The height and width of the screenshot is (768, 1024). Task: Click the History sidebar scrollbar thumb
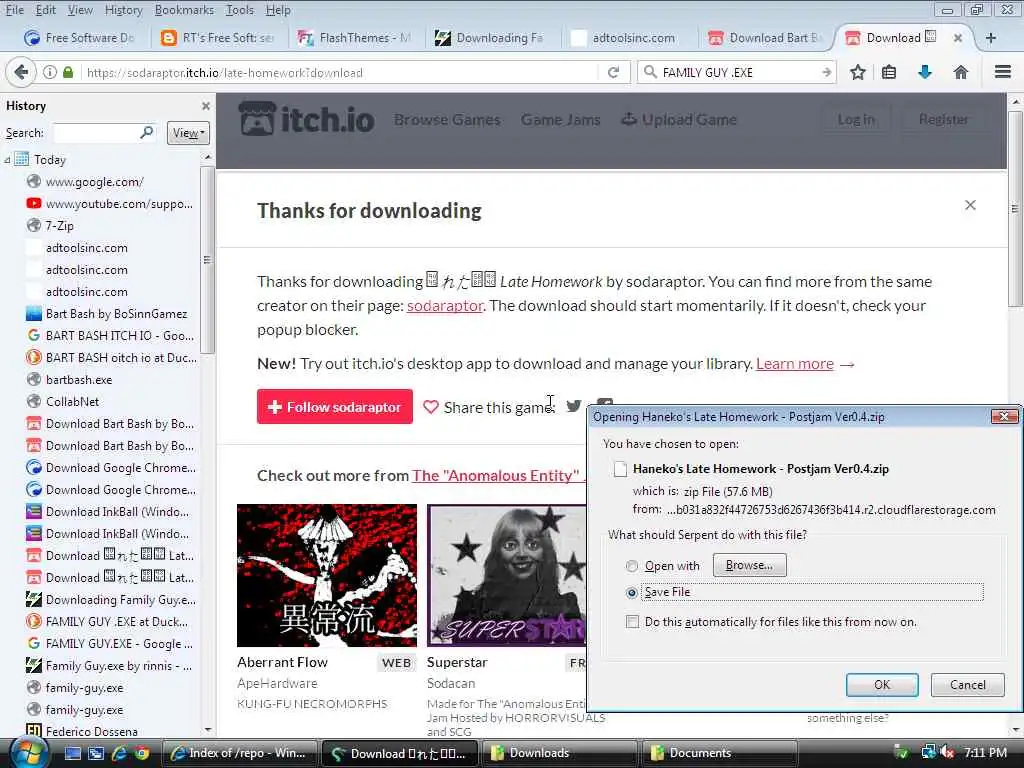(207, 259)
